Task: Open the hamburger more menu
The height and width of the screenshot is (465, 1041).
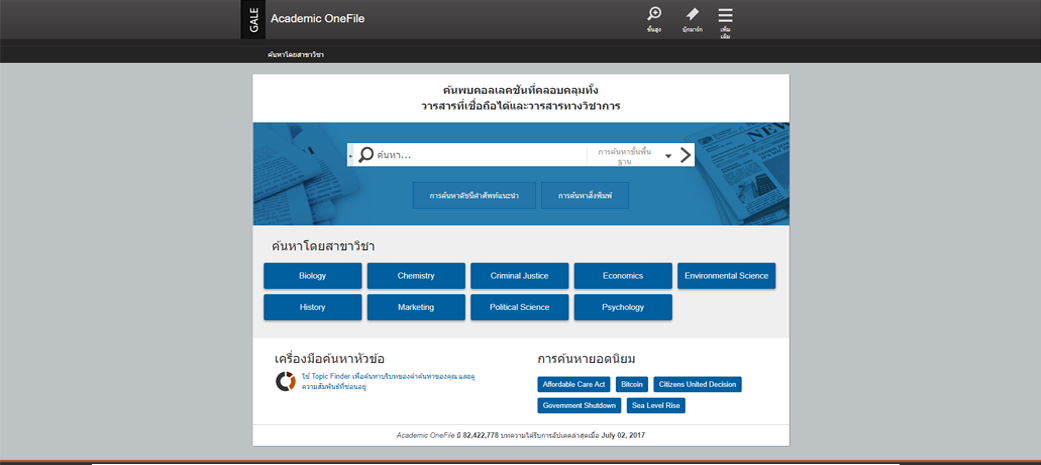Action: tap(726, 15)
